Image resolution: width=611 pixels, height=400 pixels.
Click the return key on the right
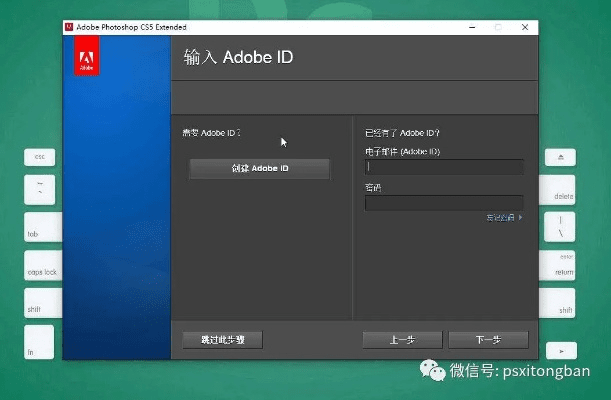pos(560,266)
